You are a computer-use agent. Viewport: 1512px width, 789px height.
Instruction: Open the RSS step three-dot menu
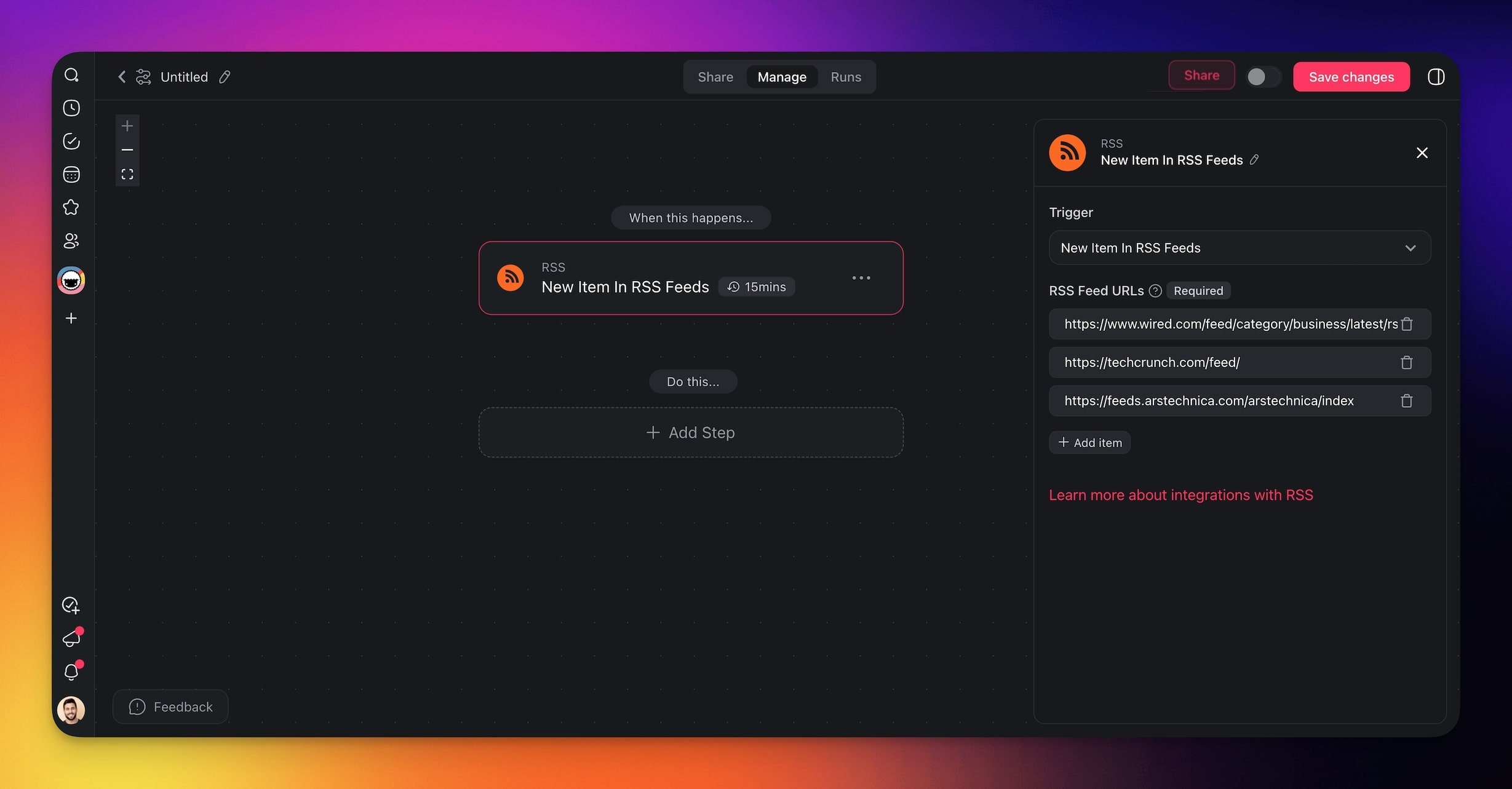tap(861, 278)
